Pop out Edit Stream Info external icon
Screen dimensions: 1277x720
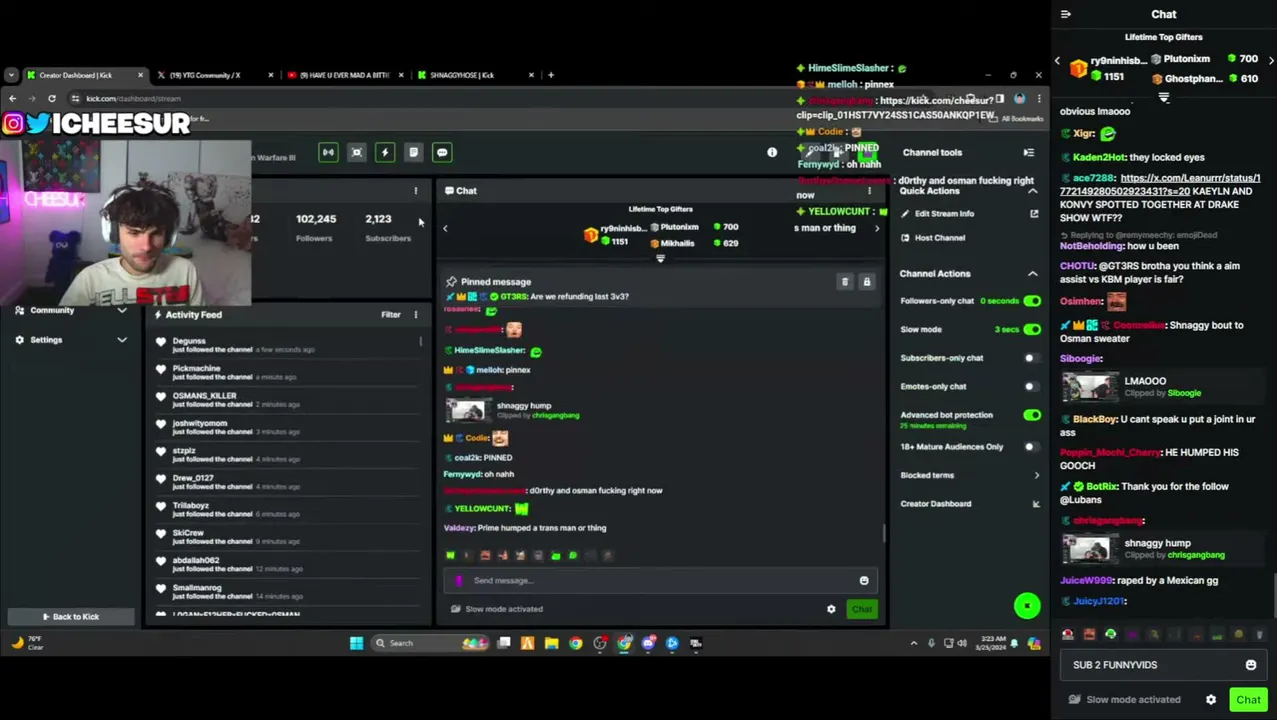click(x=1034, y=213)
